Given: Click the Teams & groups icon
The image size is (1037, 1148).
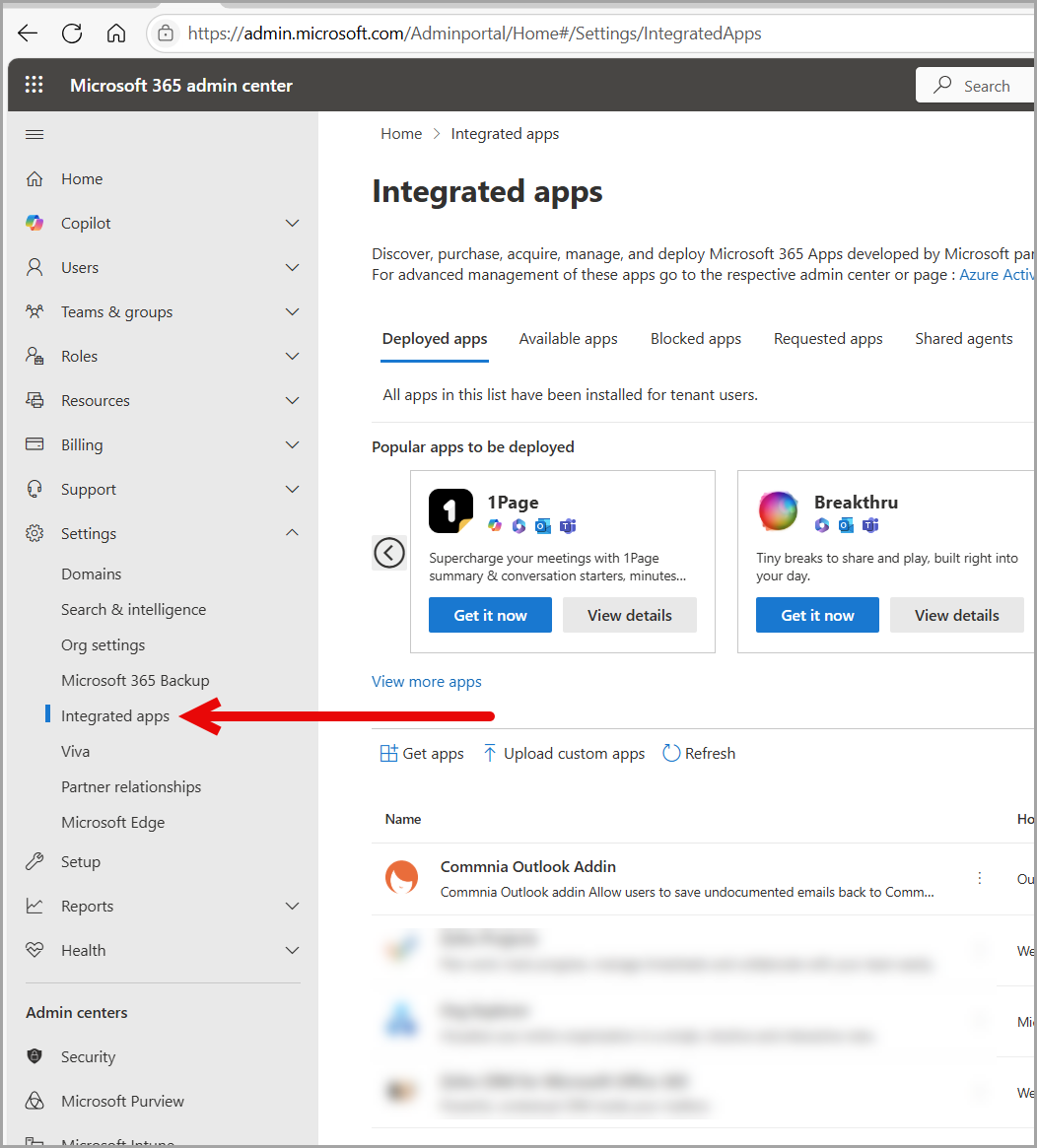Looking at the screenshot, I should pos(35,311).
